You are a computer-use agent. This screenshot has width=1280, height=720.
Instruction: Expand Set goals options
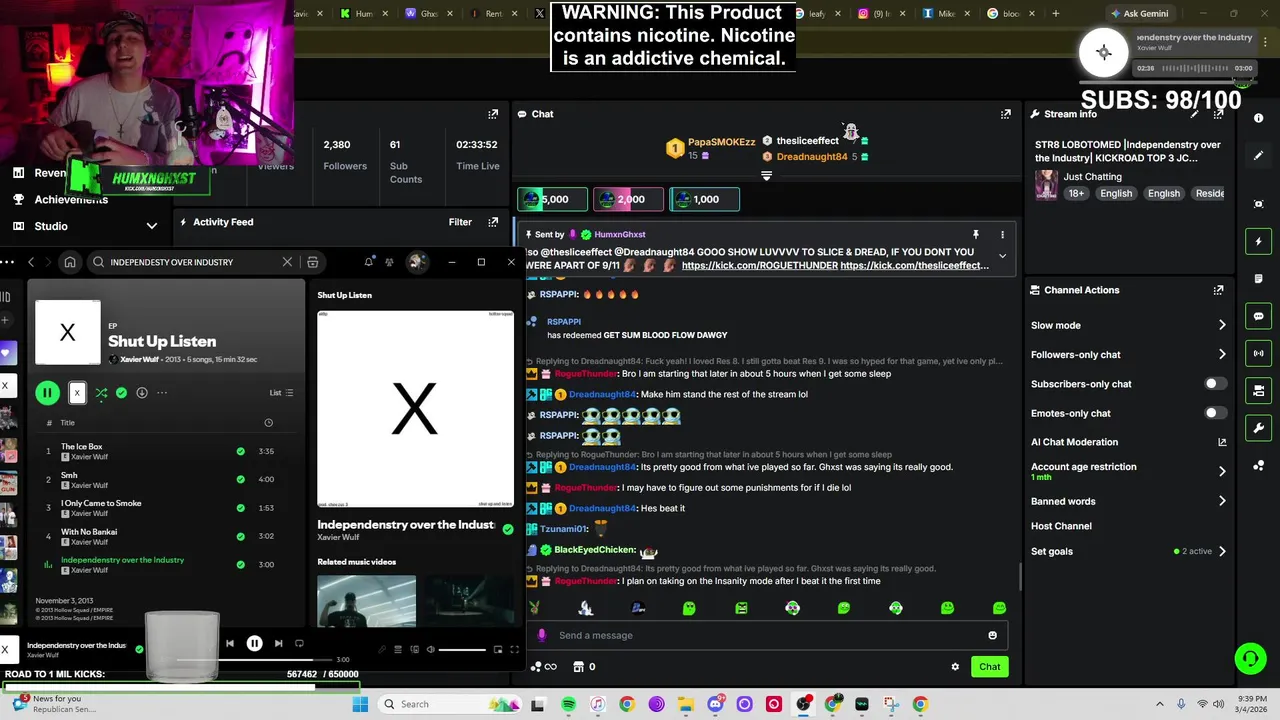tap(1128, 551)
